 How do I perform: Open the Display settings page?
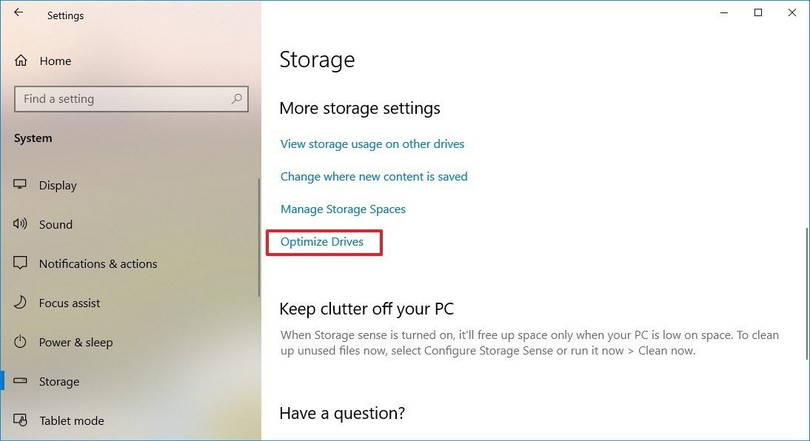(58, 185)
